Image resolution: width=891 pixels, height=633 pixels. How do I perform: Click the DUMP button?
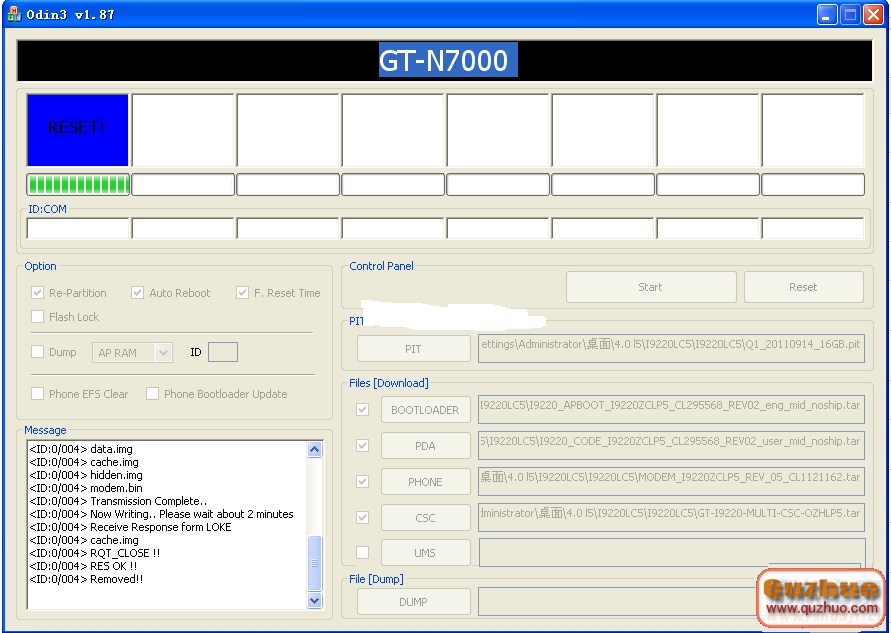(x=414, y=602)
